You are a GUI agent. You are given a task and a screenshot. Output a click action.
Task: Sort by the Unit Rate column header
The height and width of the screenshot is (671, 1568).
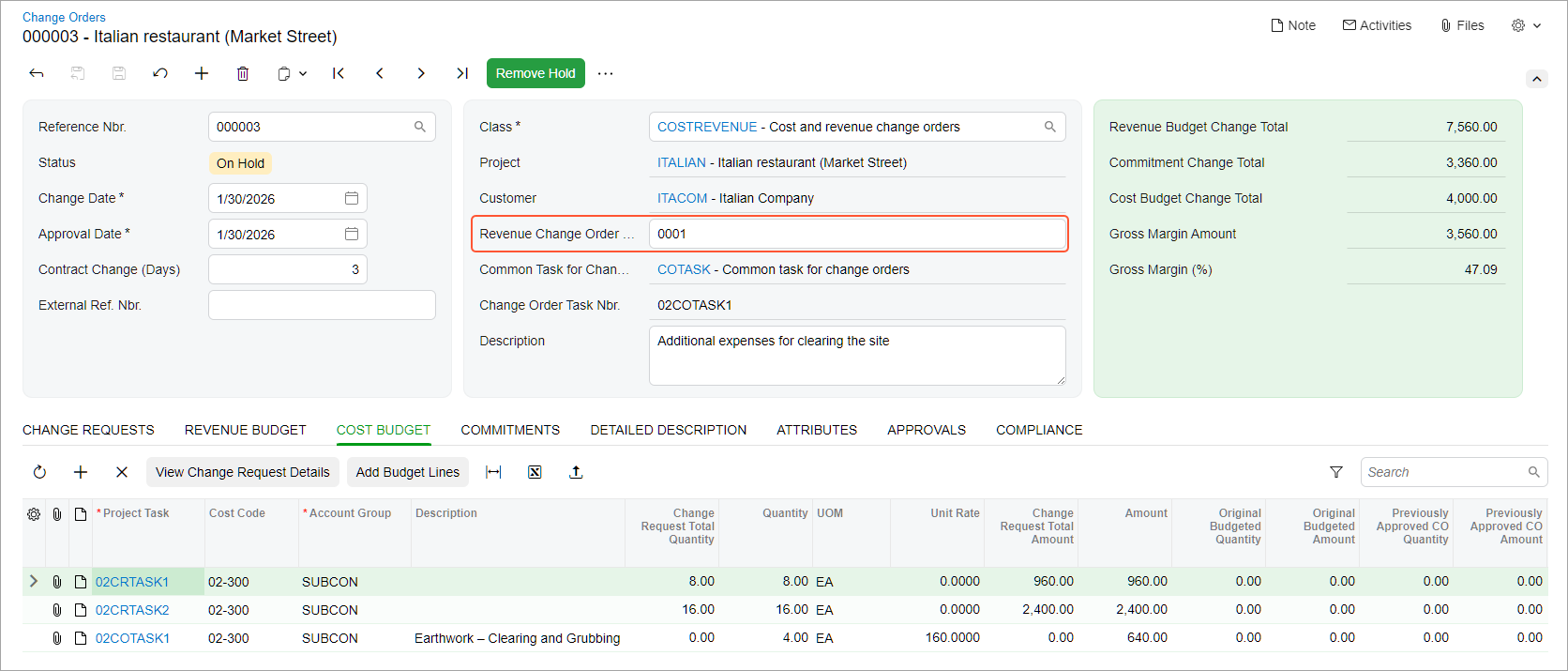(955, 513)
